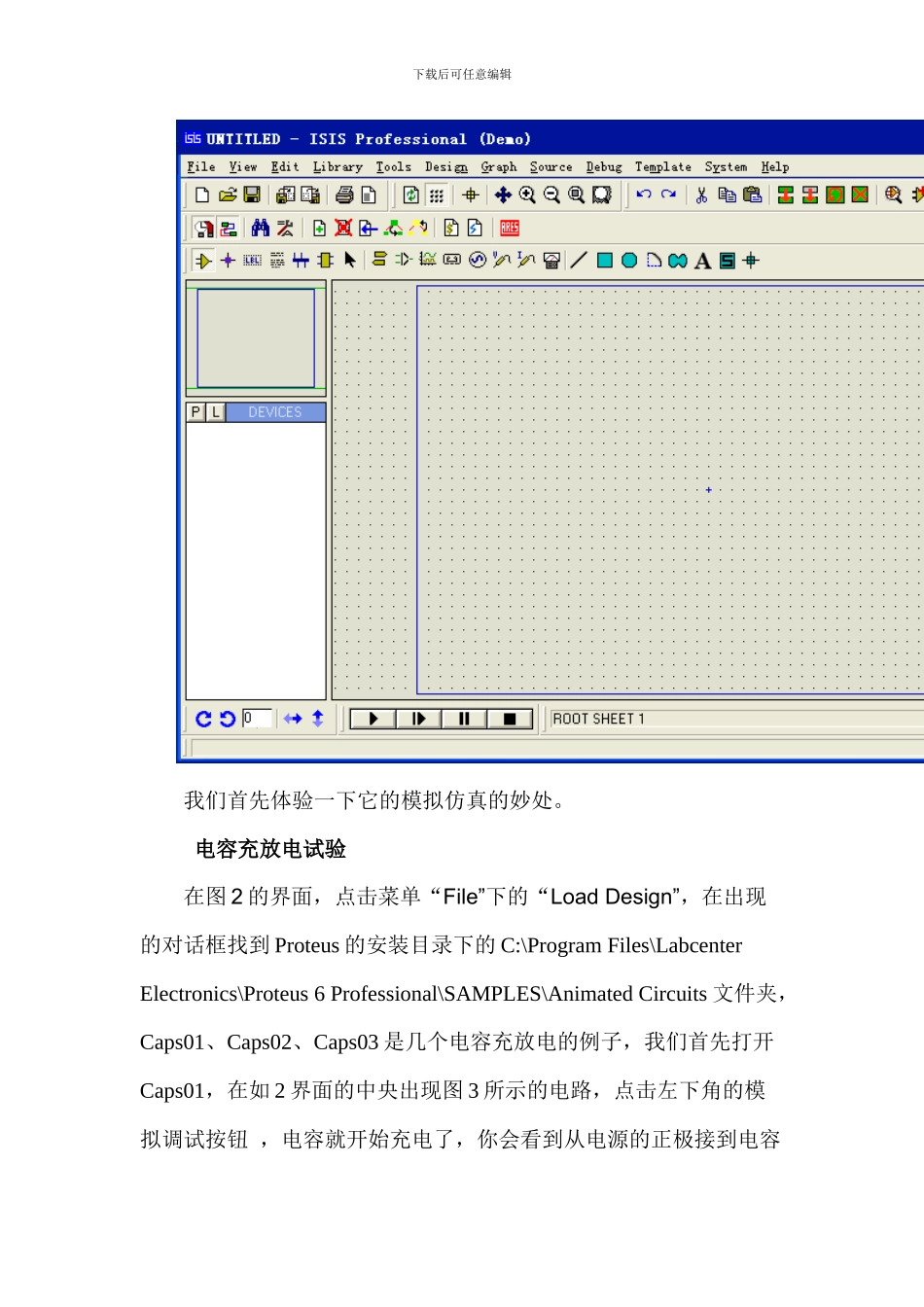
Task: Click the Redo arrow
Action: point(668,194)
